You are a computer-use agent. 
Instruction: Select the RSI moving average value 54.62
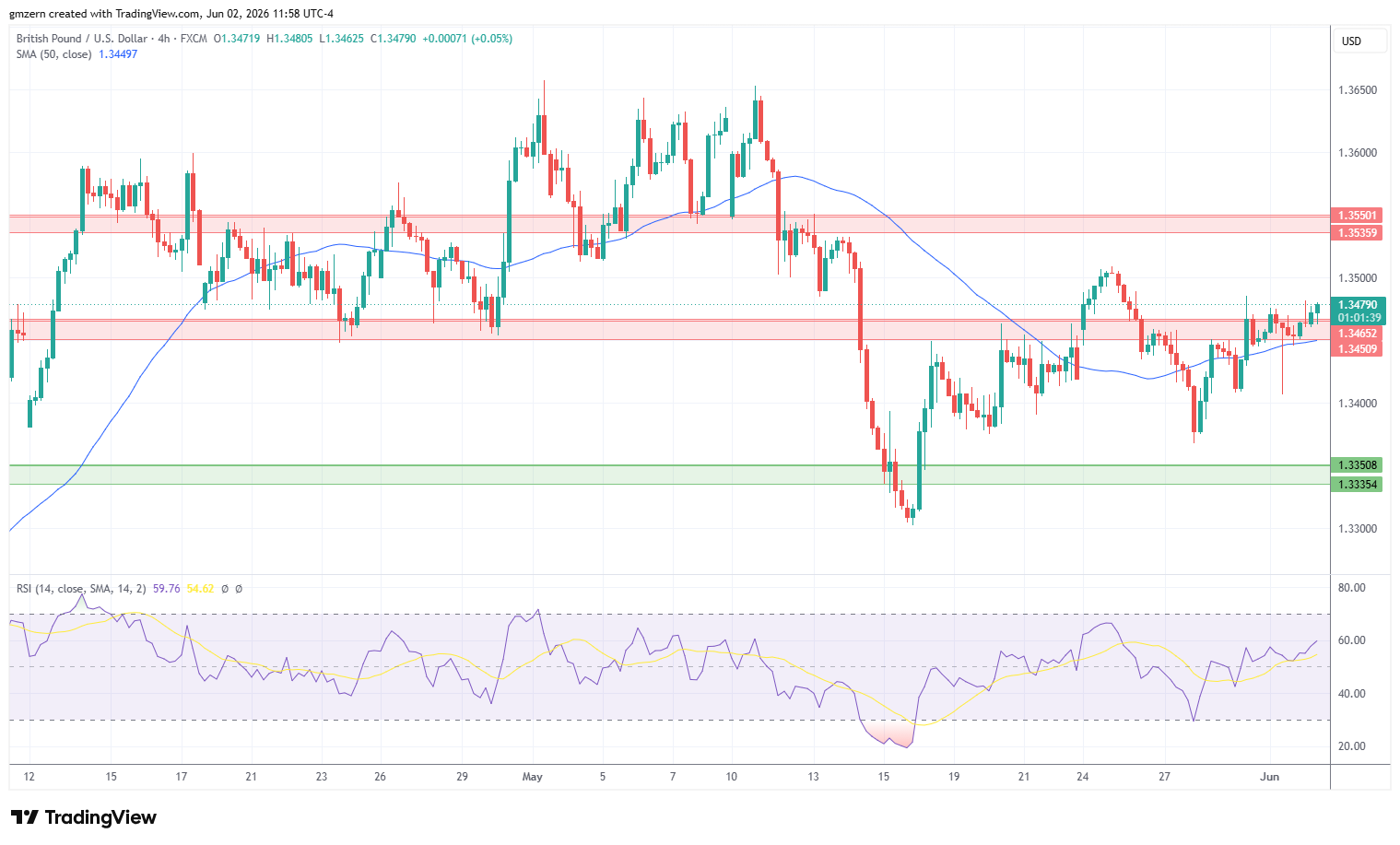tap(200, 589)
